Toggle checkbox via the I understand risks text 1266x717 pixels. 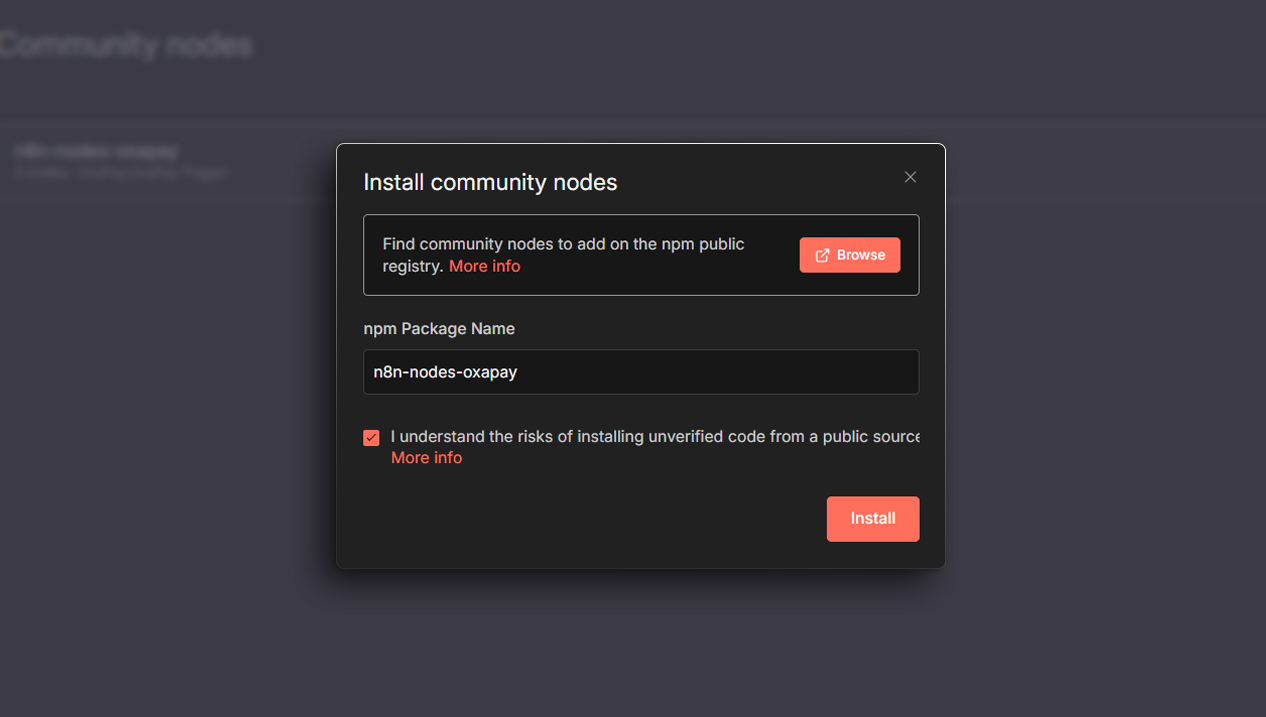click(655, 436)
